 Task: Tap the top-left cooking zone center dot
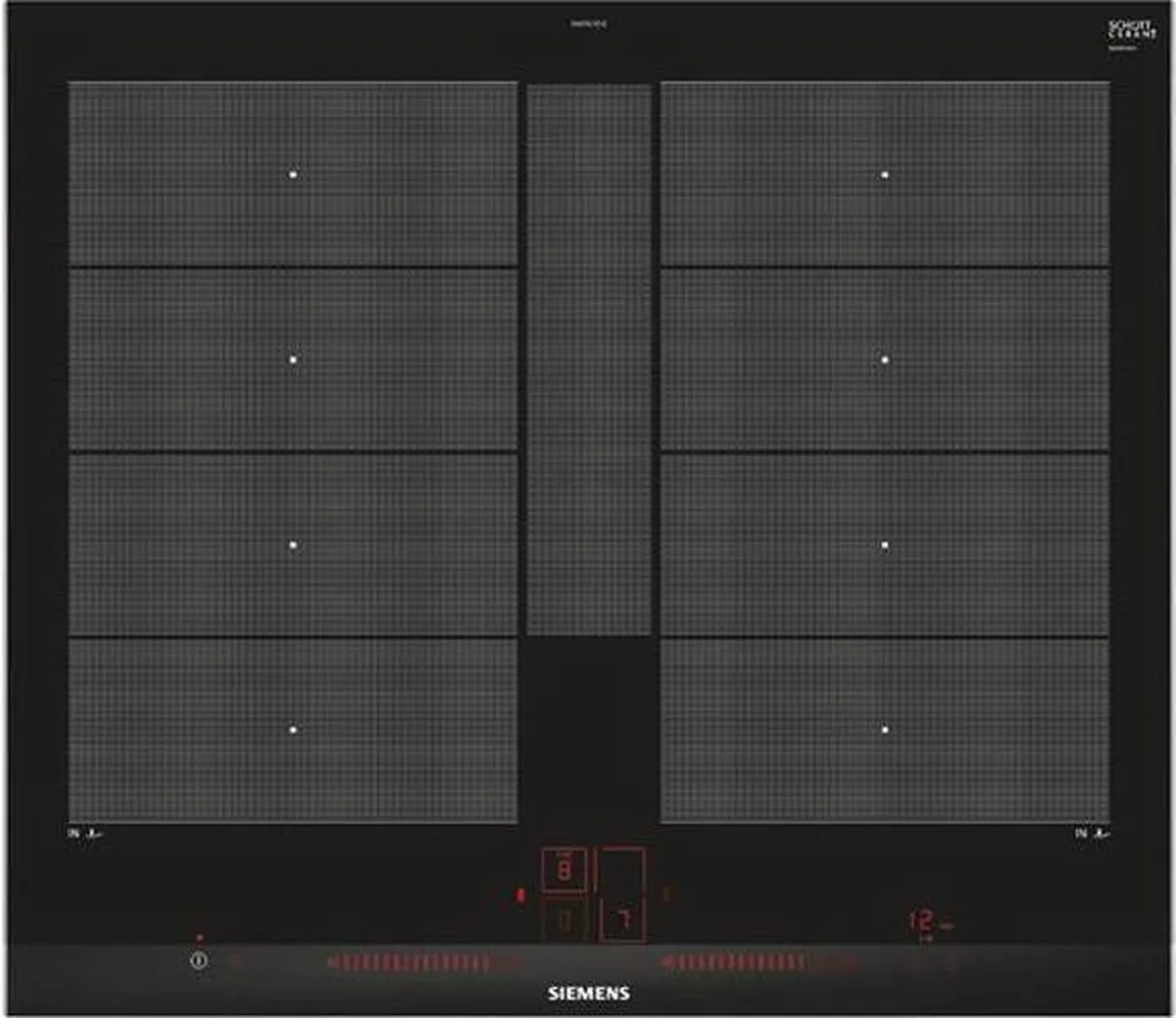pos(293,174)
